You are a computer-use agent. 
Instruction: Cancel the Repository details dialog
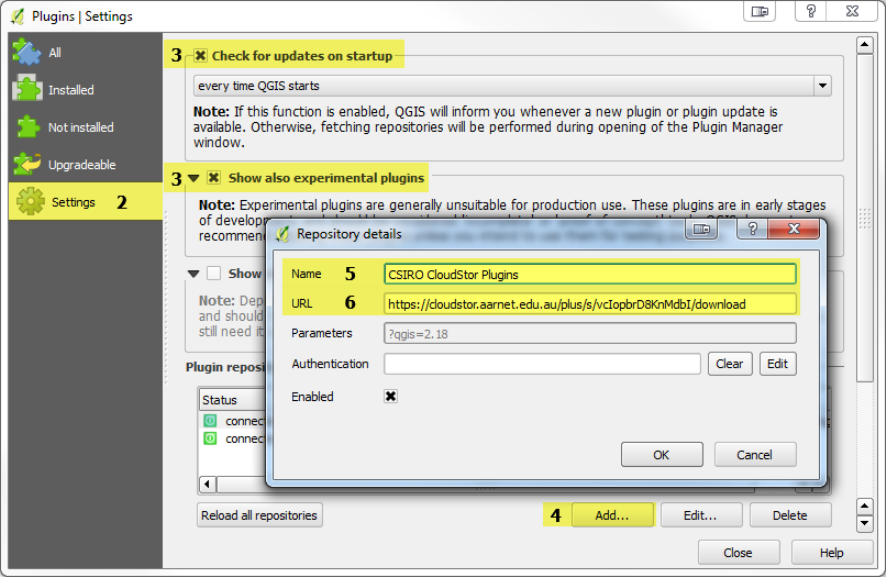(754, 455)
